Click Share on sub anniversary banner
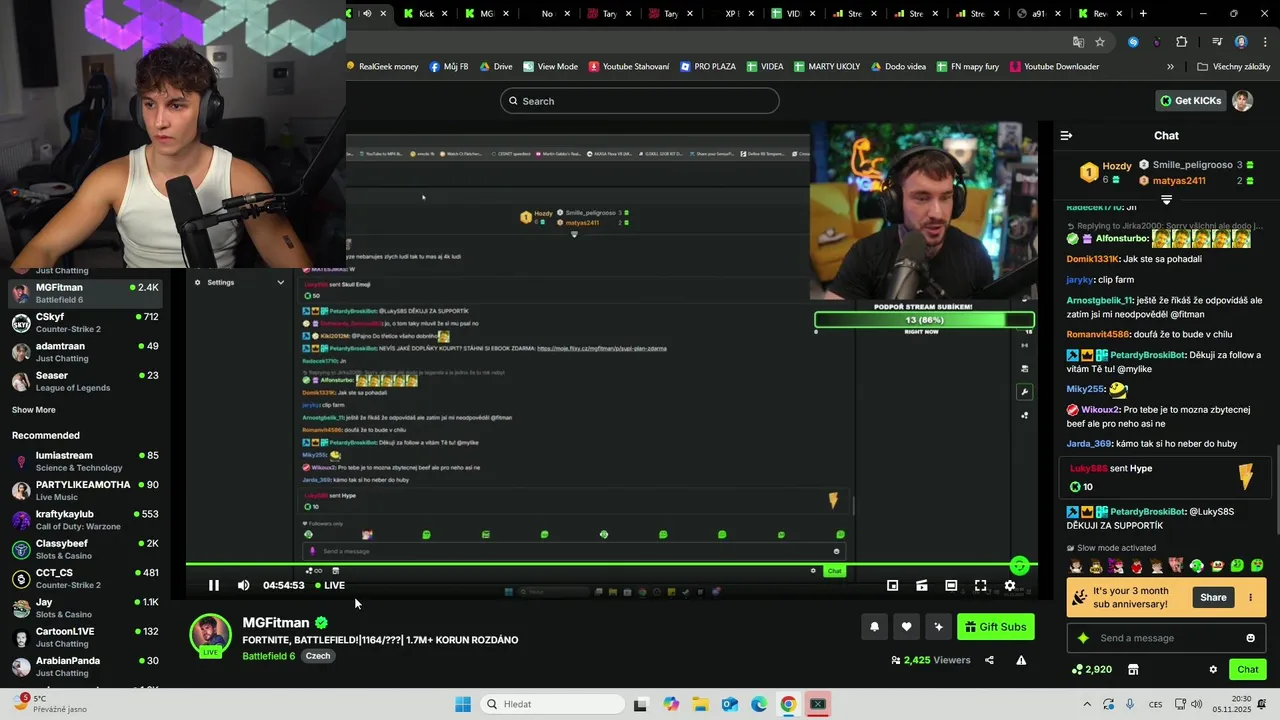 pos(1213,598)
